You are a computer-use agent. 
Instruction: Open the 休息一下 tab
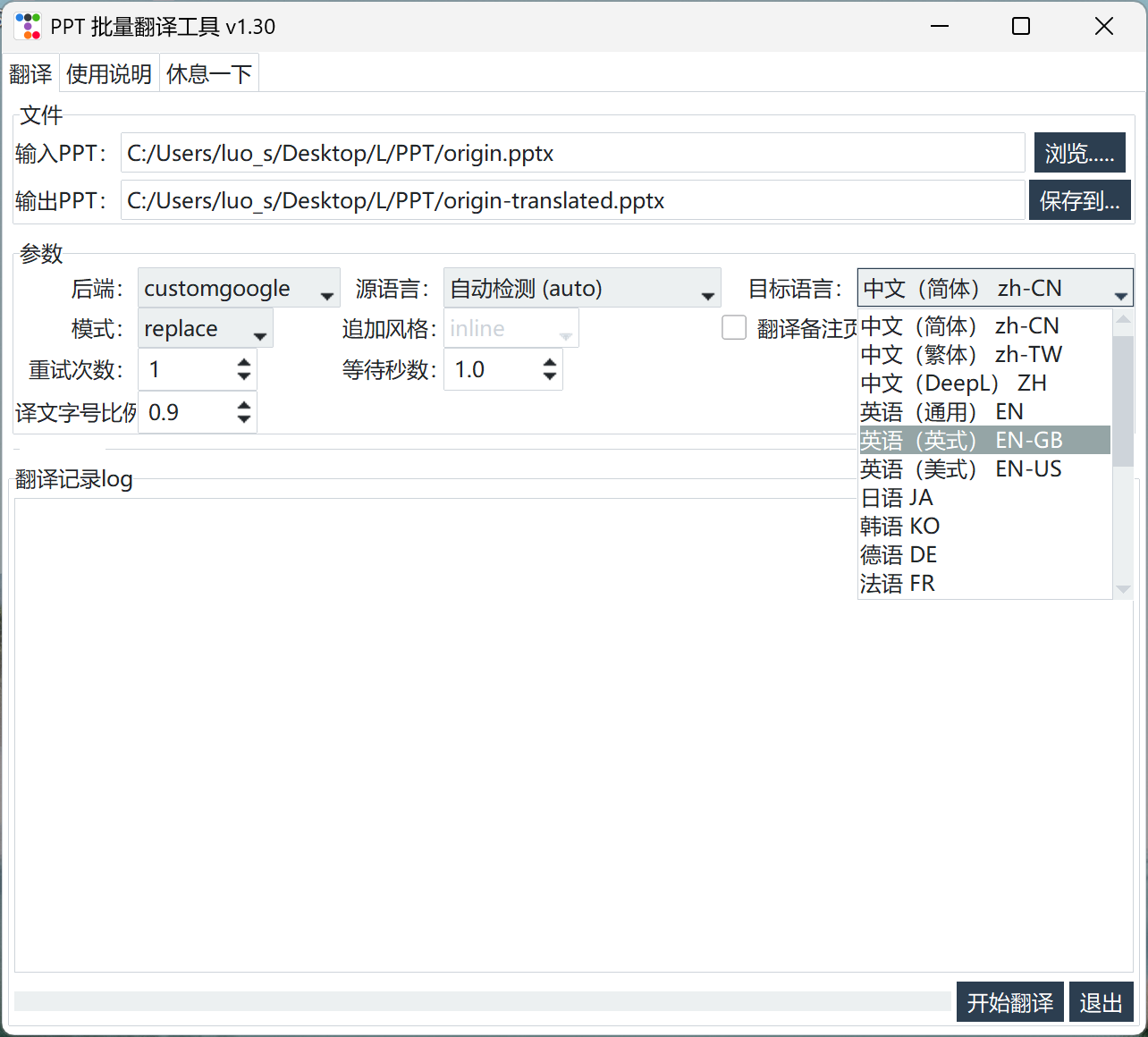209,74
